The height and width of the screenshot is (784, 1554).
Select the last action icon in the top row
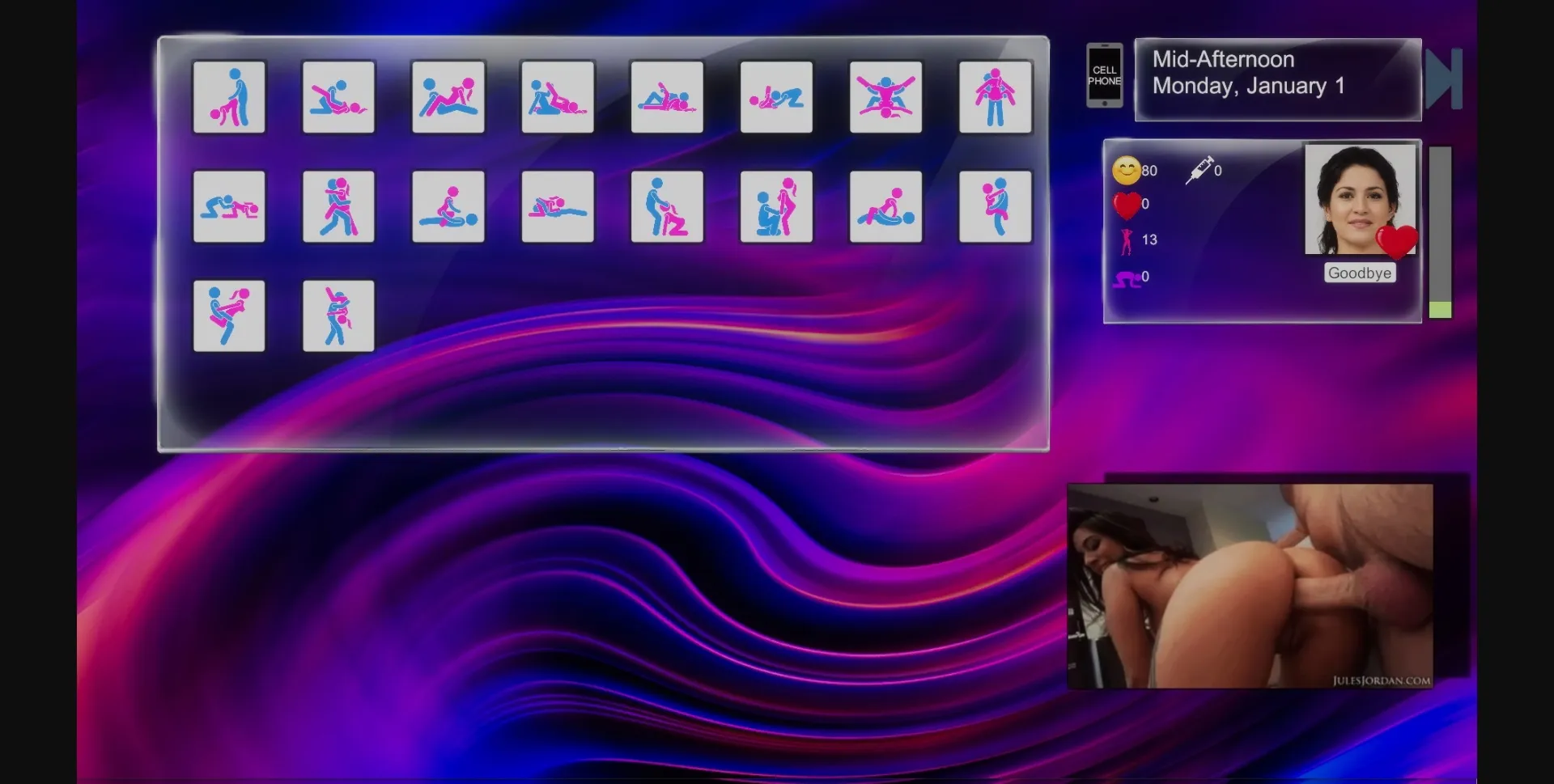click(x=995, y=97)
